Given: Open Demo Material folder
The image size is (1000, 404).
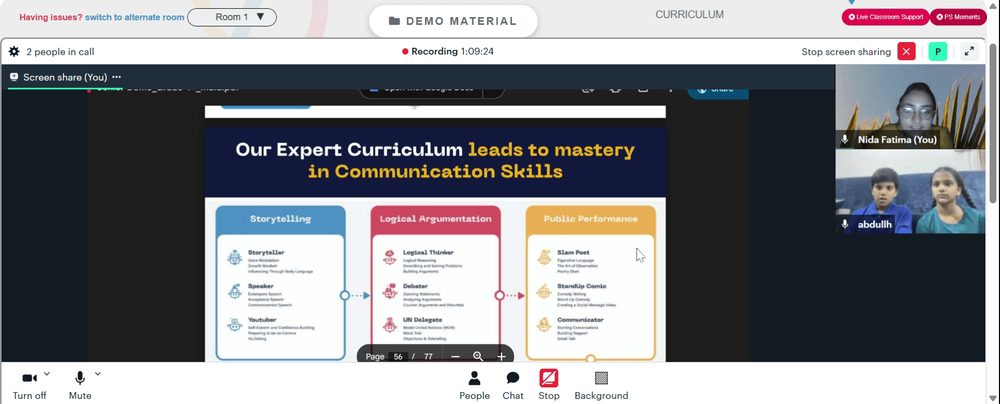Looking at the screenshot, I should 453,21.
